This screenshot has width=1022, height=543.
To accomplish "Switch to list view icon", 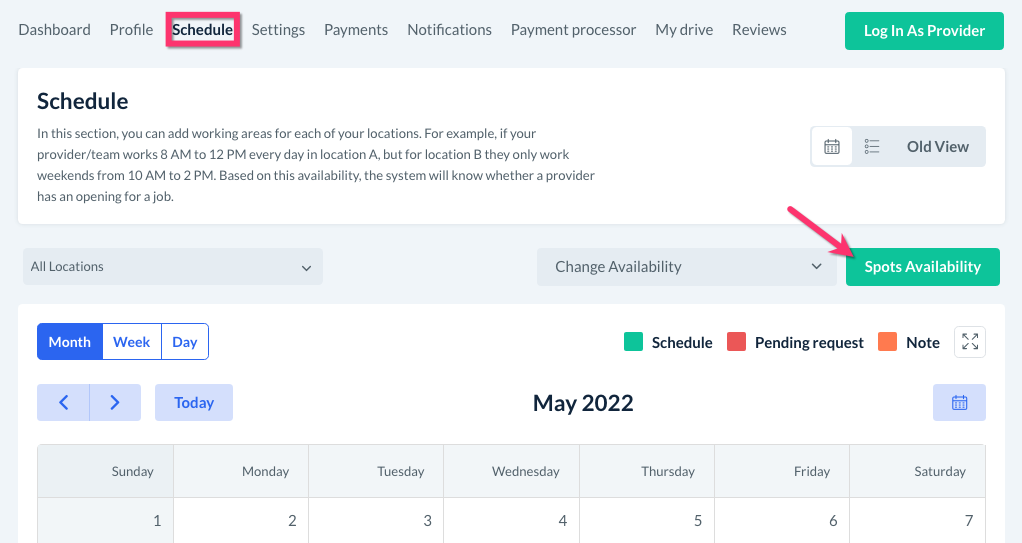I will point(872,146).
